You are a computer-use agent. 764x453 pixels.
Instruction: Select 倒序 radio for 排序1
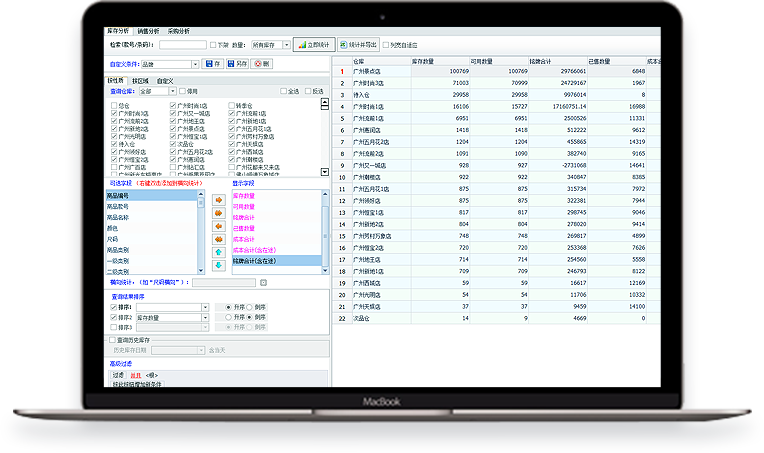pos(250,306)
